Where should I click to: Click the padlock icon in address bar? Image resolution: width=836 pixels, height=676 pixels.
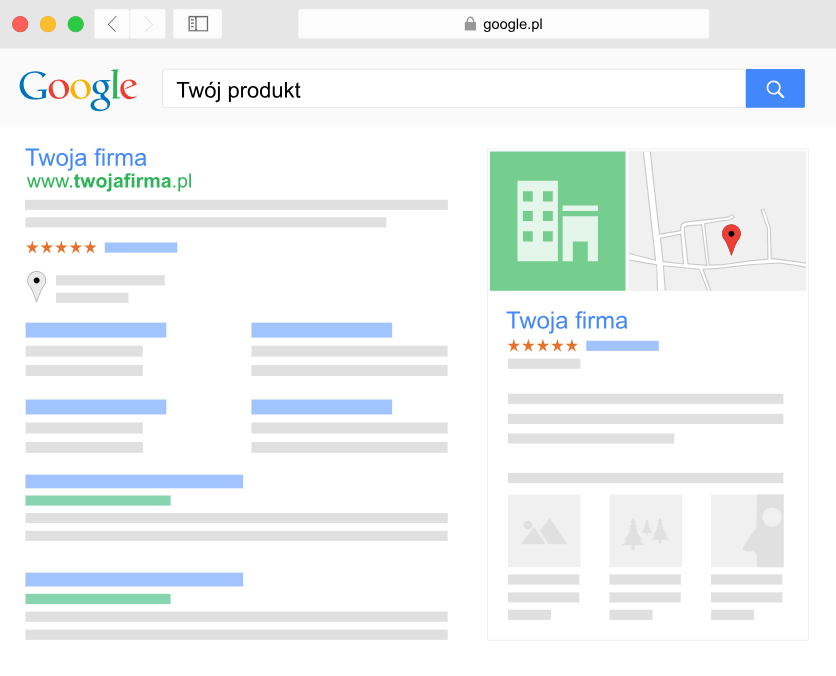pos(470,24)
